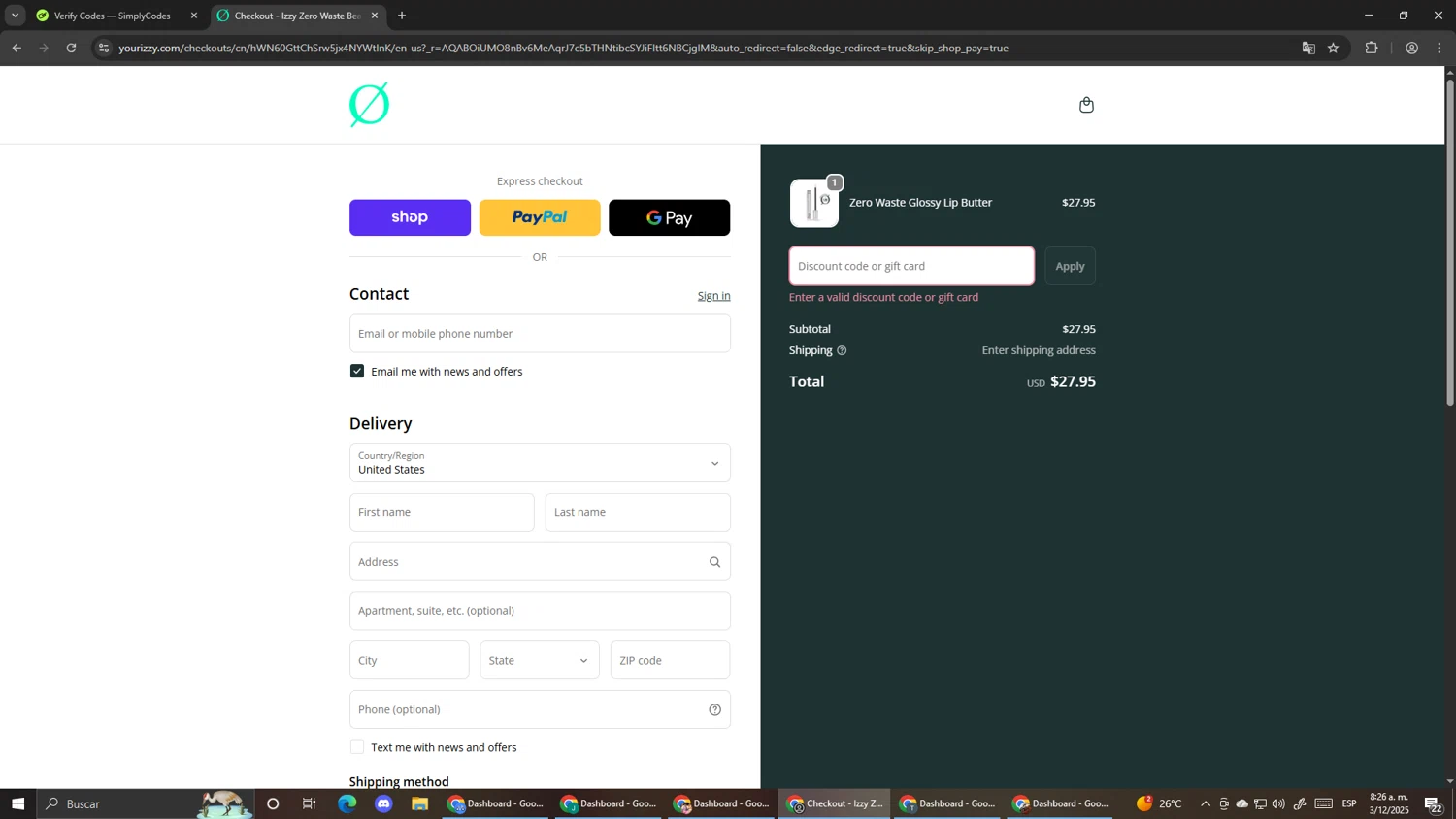Click the page vertical scrollbar thumb

[1450, 243]
